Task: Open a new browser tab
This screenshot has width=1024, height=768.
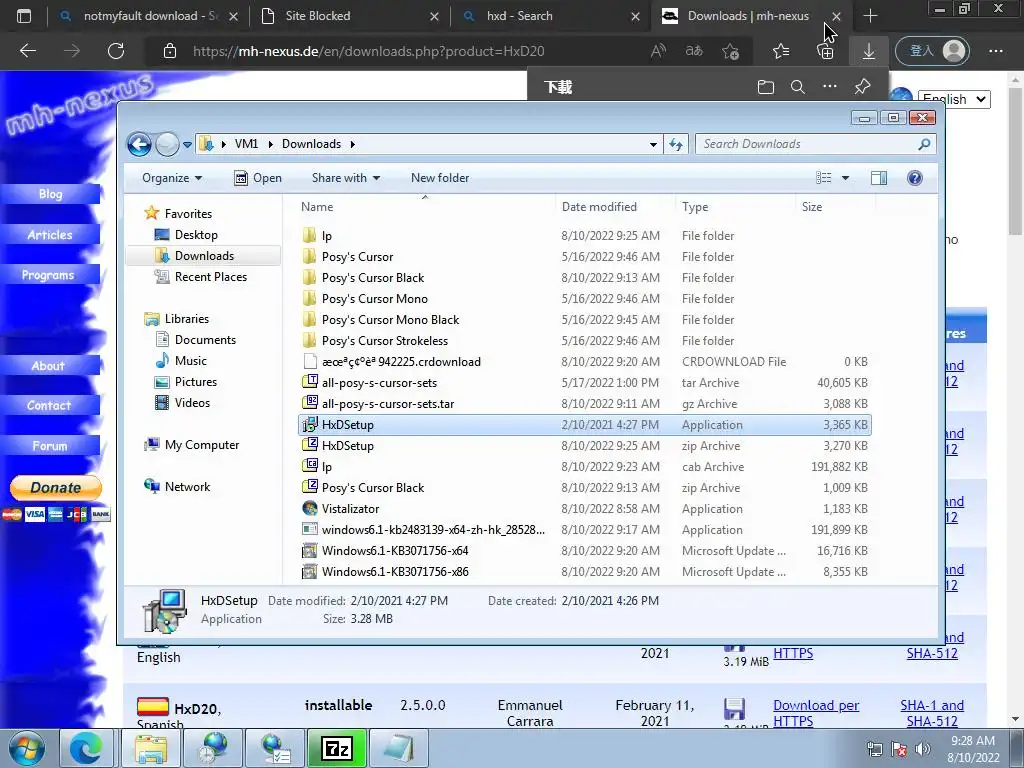Action: pyautogui.click(x=870, y=16)
